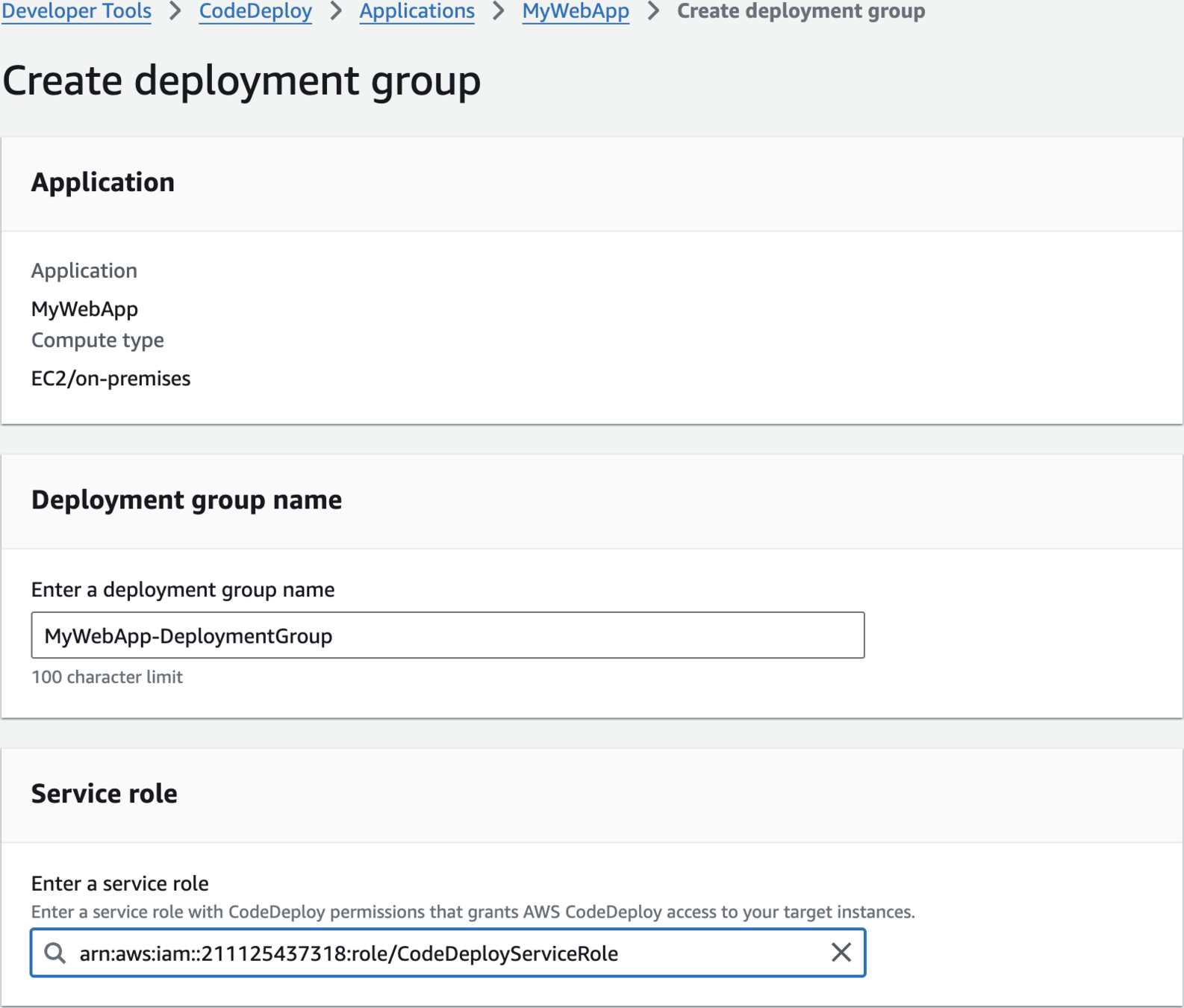Click the 'Service role' section heading
The image size is (1184, 1008).
[105, 793]
